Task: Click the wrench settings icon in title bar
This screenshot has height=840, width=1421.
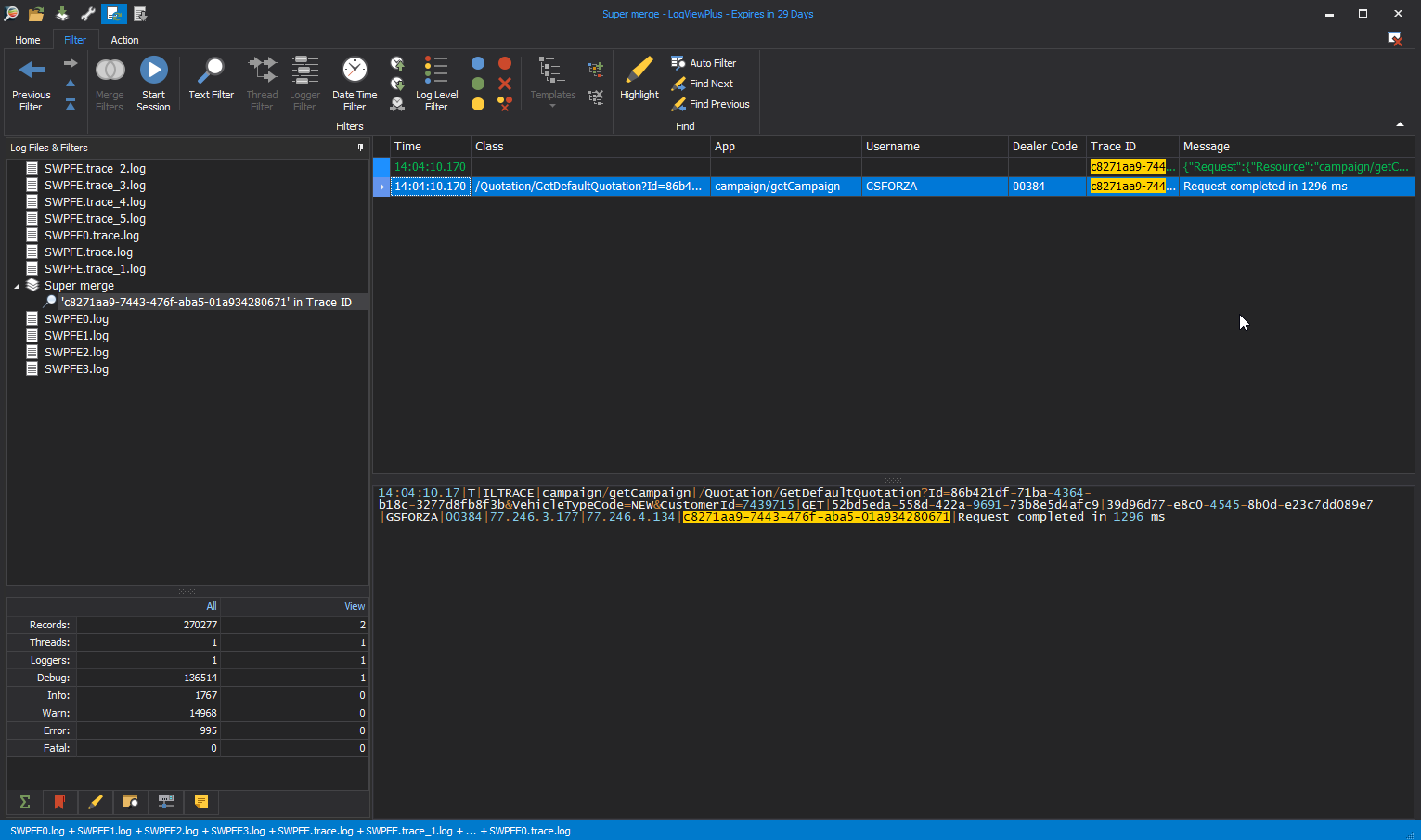Action: click(88, 14)
